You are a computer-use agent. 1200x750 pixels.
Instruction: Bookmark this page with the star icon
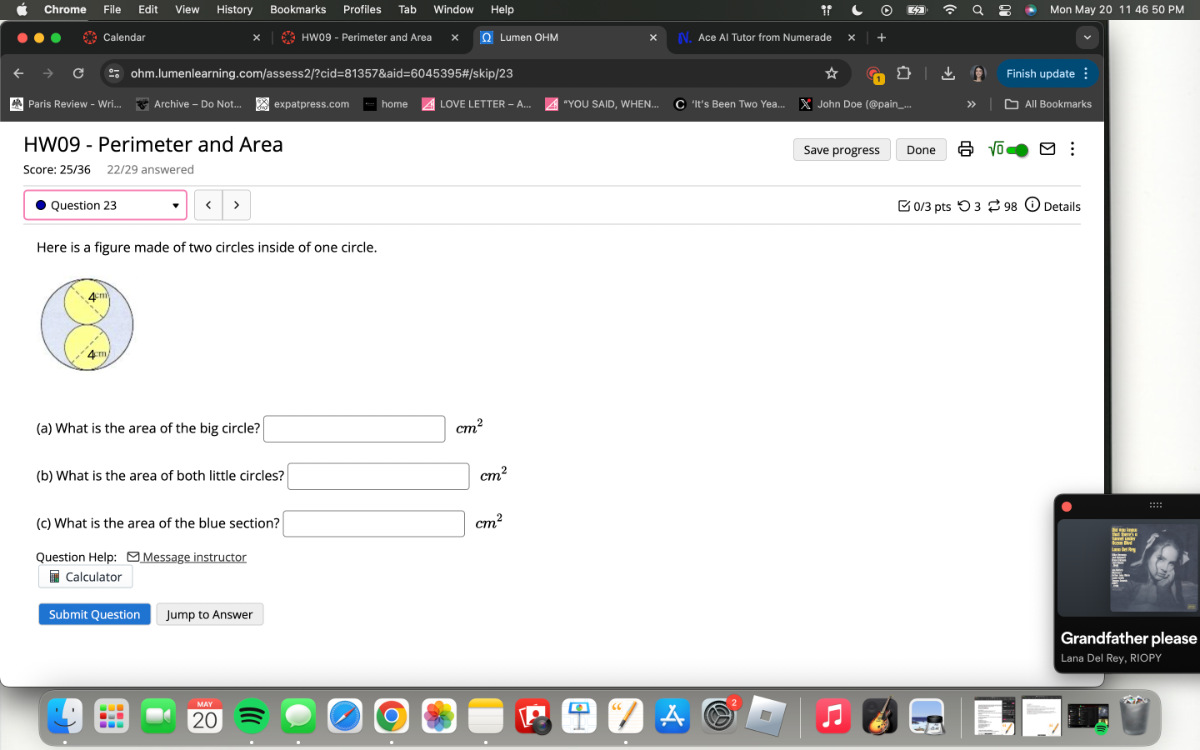pos(831,73)
